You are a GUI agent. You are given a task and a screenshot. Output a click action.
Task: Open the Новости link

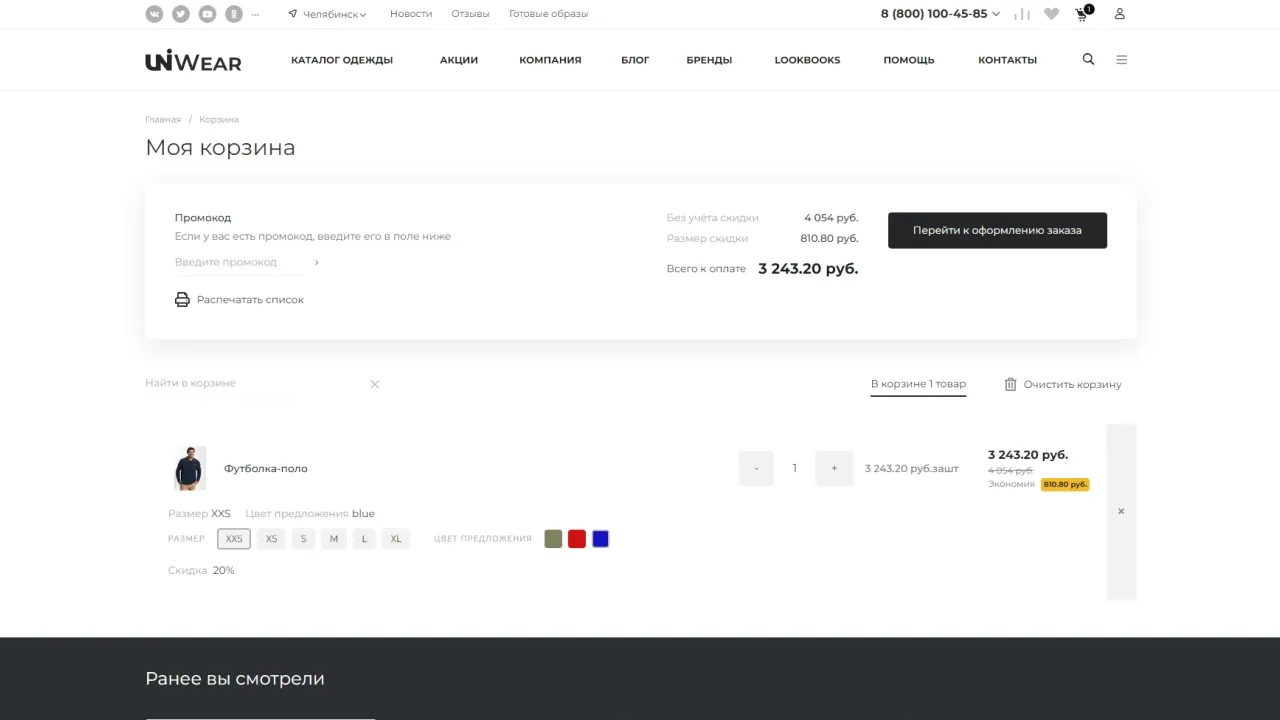411,14
